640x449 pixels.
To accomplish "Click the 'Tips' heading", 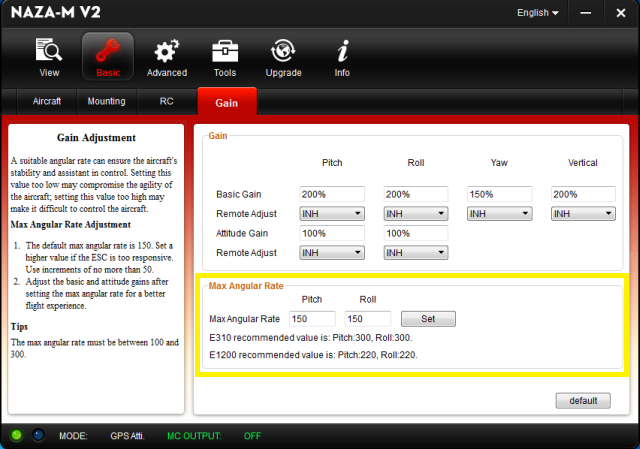I will 19,327.
